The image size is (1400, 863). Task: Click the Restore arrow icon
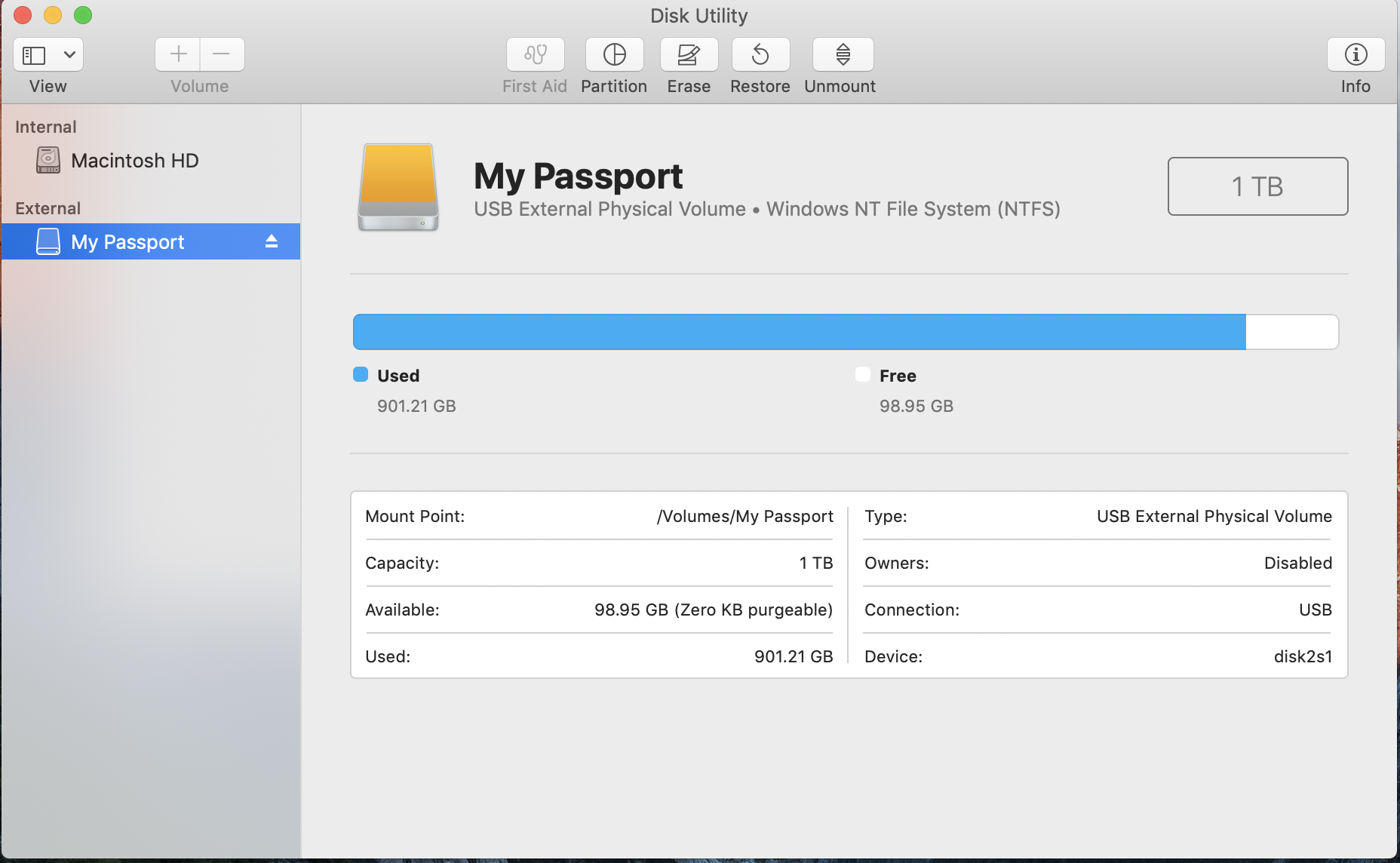[760, 54]
